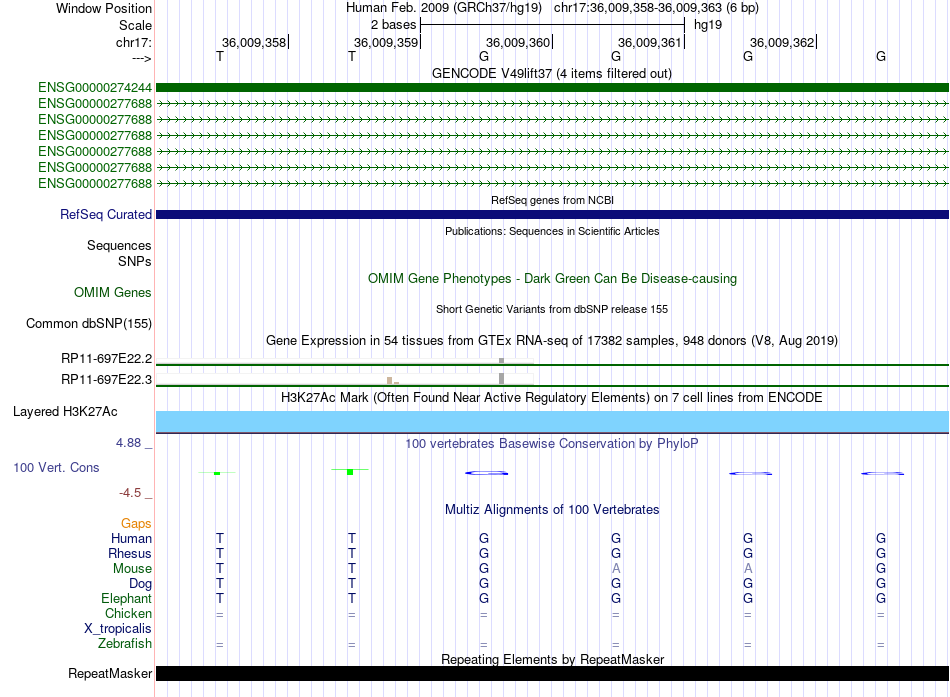This screenshot has height=697, width=950.
Task: Click the light blue H3K27Ac signal band
Action: (552, 422)
